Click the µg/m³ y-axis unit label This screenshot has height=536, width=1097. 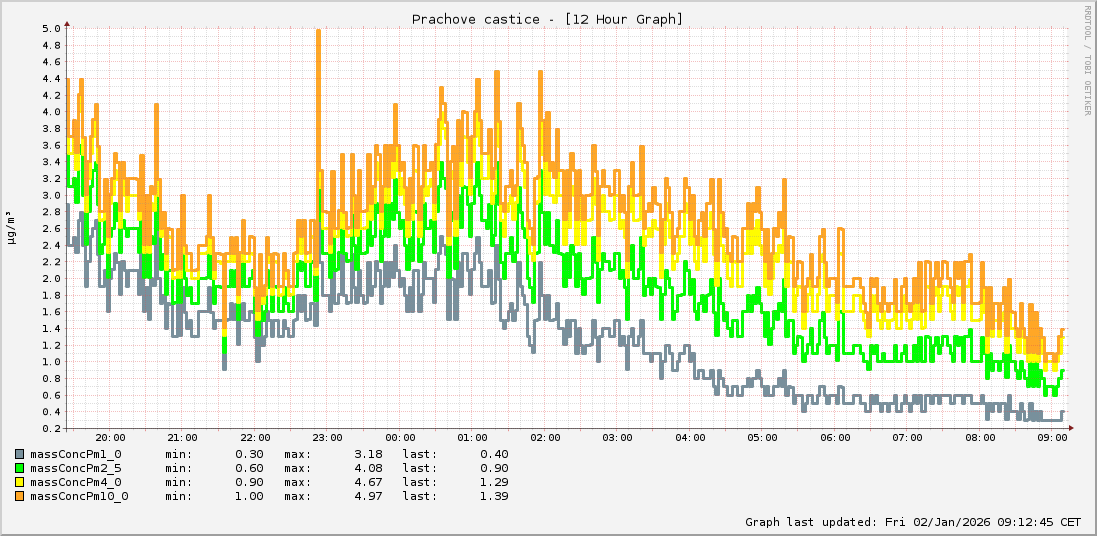[x=10, y=227]
